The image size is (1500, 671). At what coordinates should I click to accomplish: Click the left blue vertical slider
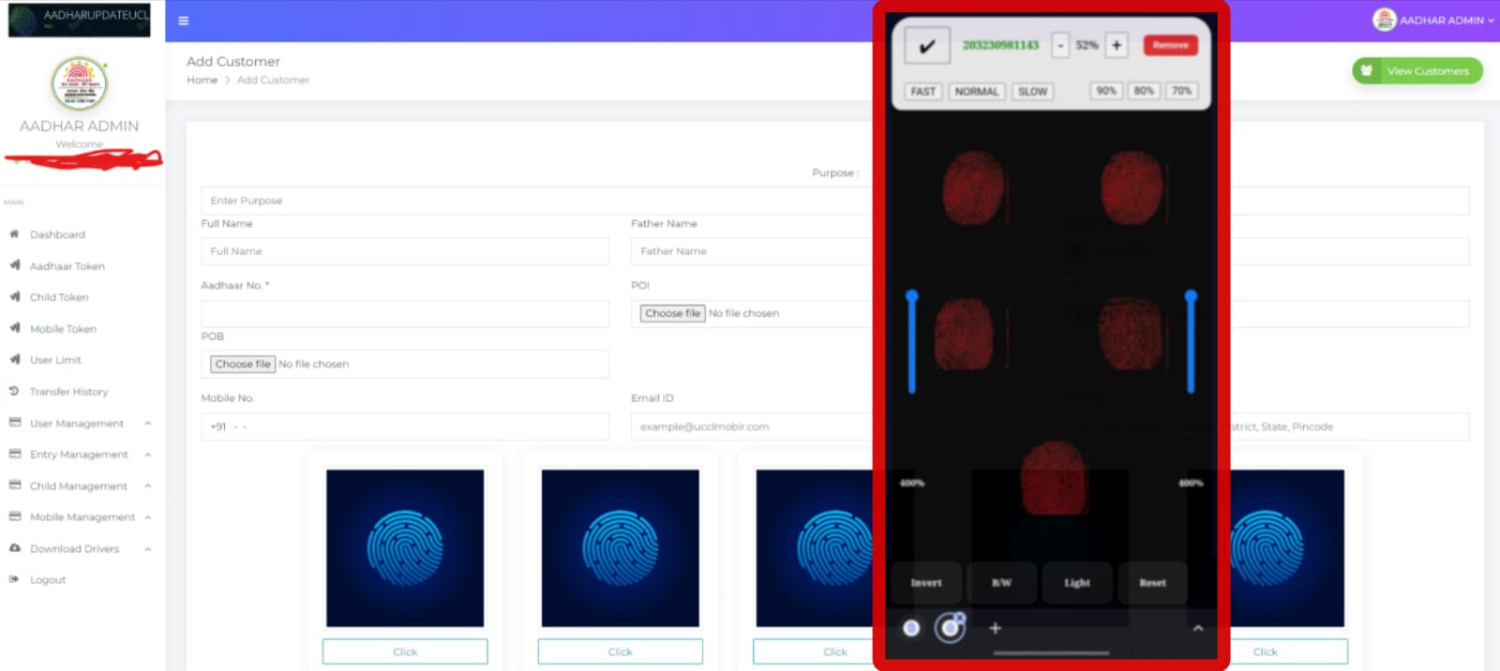coord(912,343)
